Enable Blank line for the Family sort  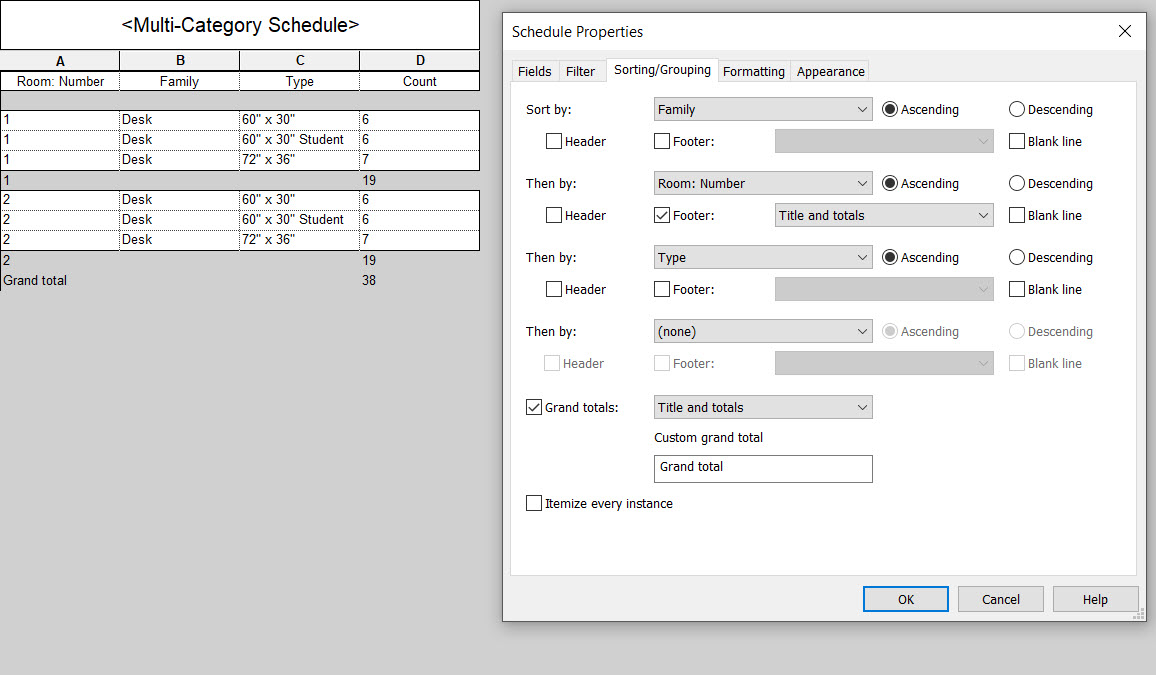click(1016, 141)
